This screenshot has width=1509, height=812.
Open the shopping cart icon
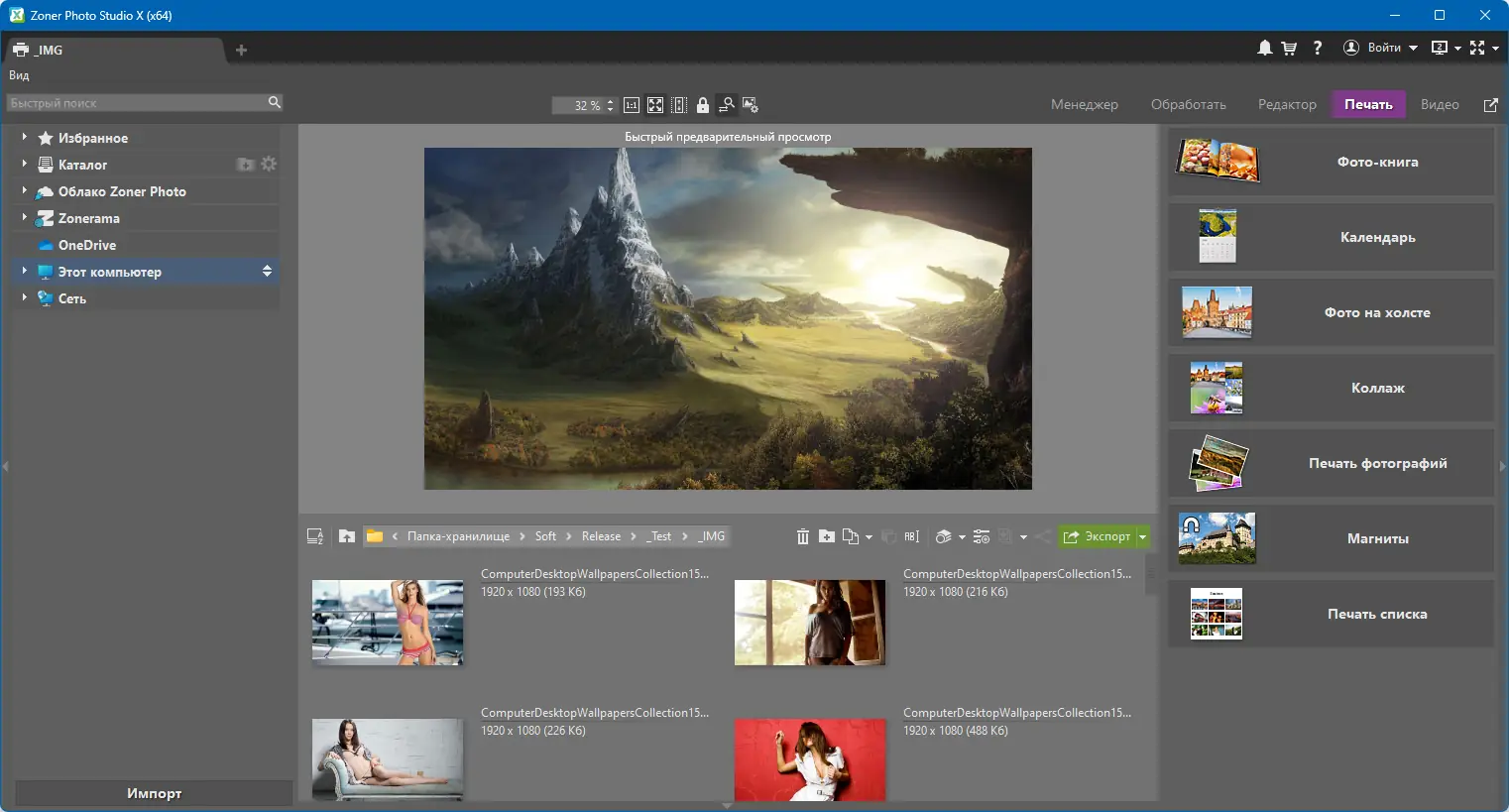point(1289,48)
